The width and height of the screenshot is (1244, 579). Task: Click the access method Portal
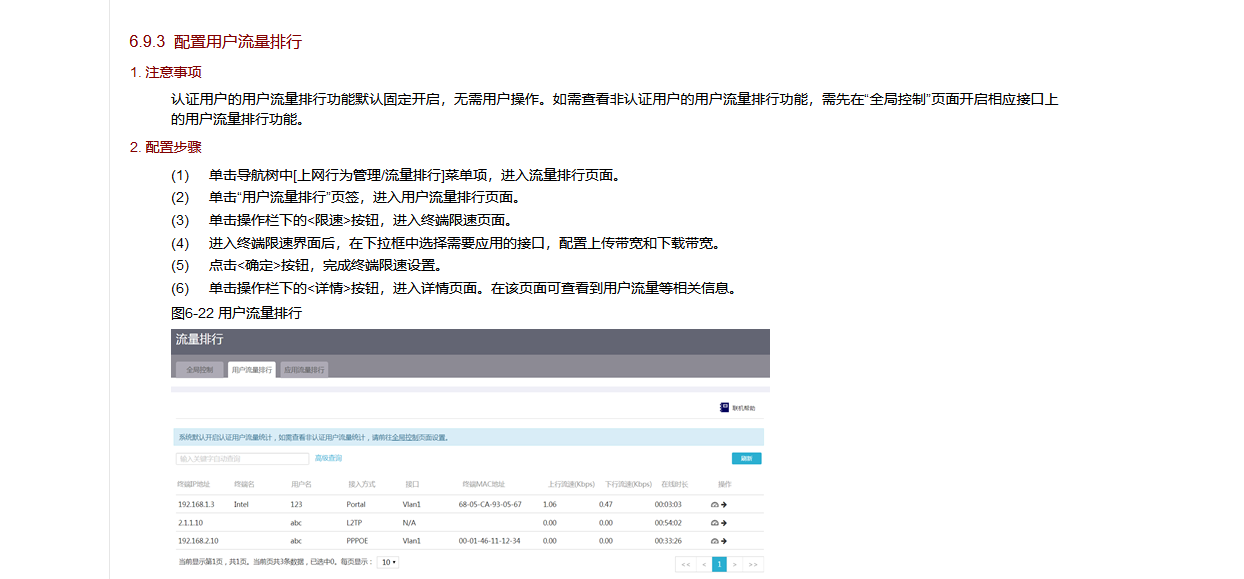click(356, 505)
